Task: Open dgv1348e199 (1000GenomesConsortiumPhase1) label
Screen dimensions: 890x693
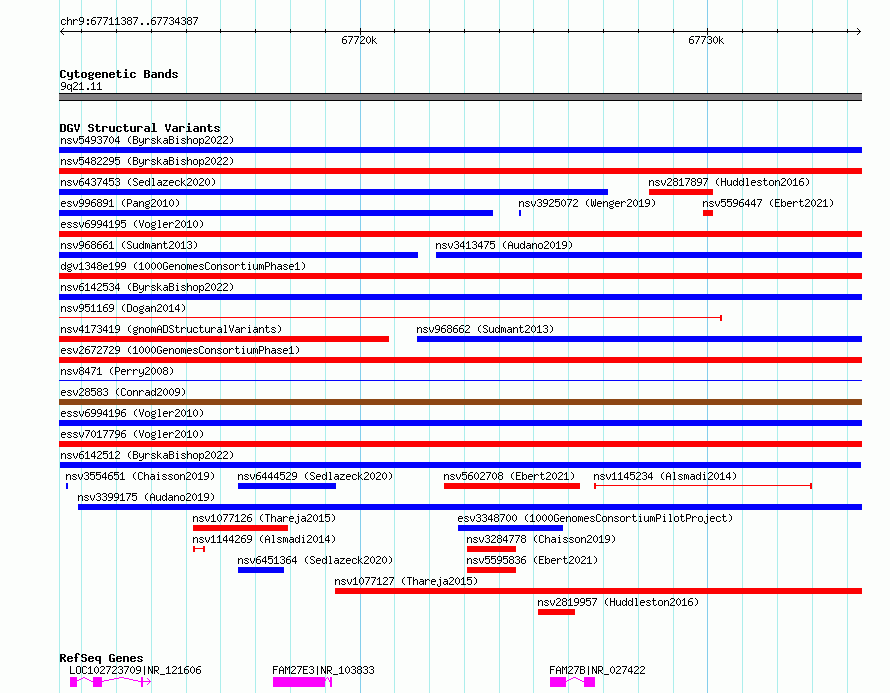Action: (x=183, y=266)
